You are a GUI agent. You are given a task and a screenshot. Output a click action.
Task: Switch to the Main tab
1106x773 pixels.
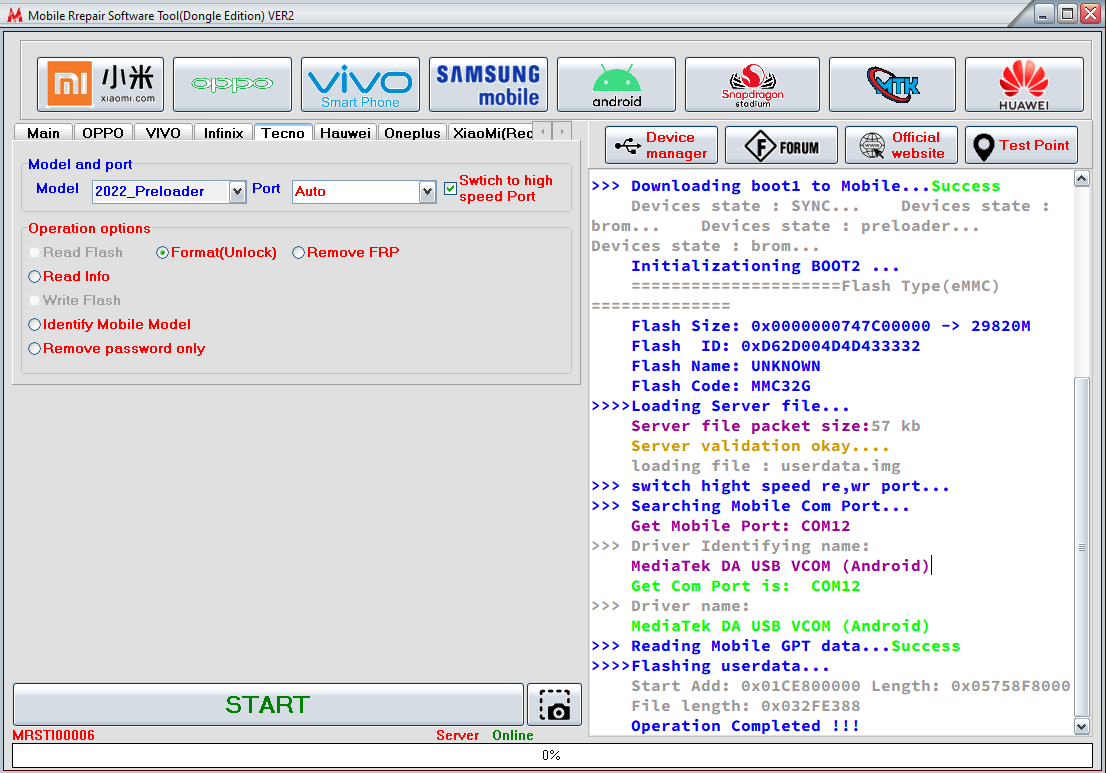pos(44,133)
